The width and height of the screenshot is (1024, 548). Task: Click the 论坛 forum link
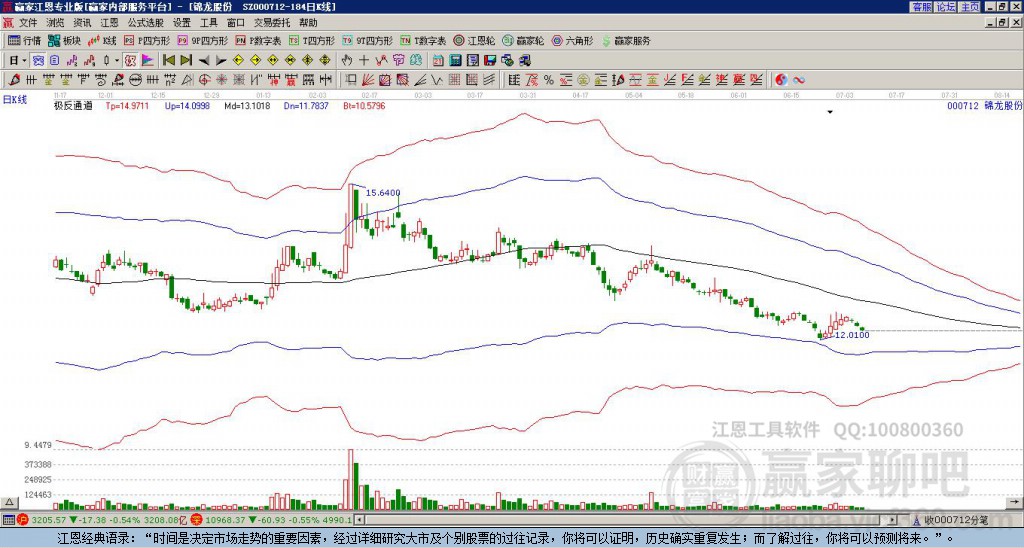tap(945, 7)
